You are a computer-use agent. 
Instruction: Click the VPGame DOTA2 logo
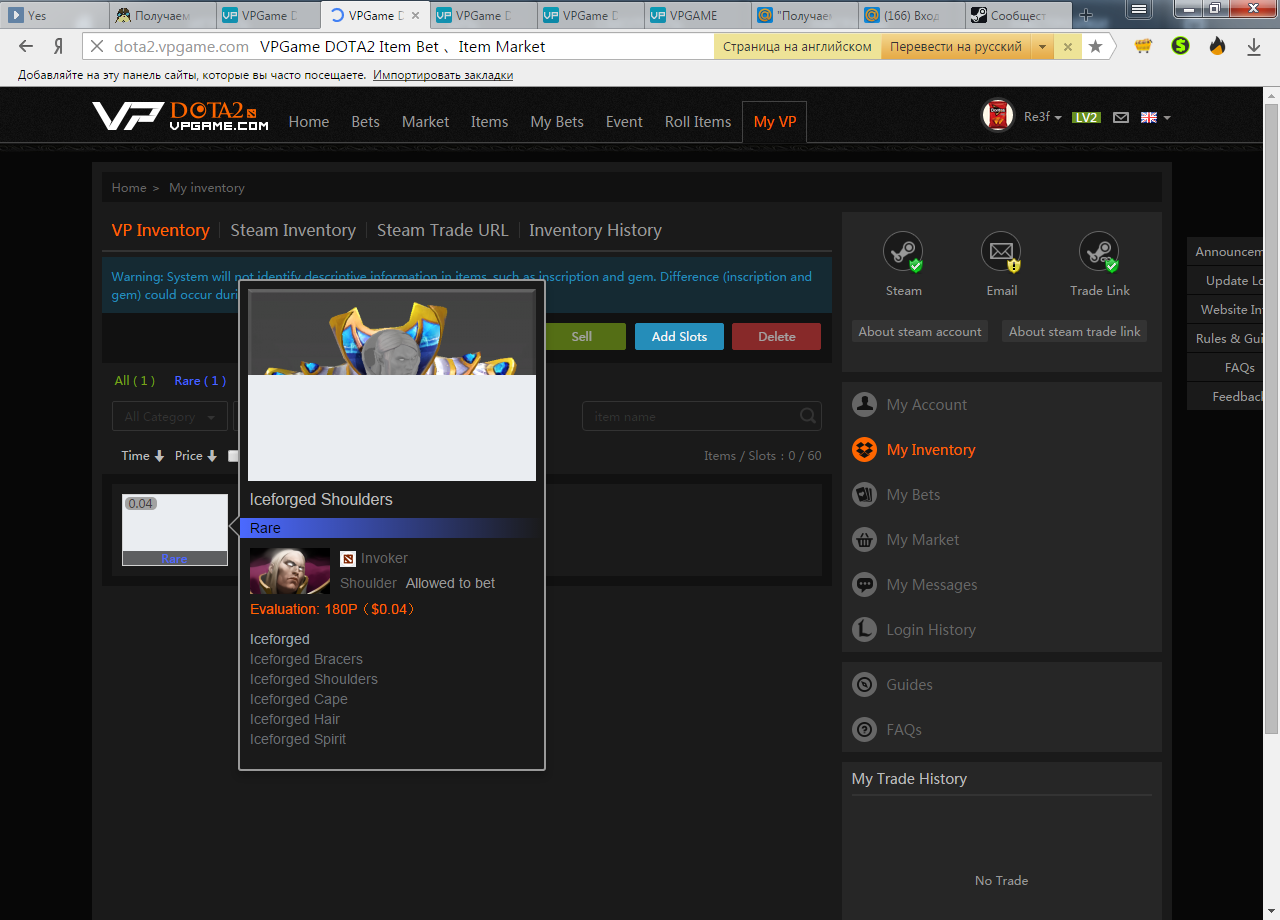pyautogui.click(x=180, y=116)
